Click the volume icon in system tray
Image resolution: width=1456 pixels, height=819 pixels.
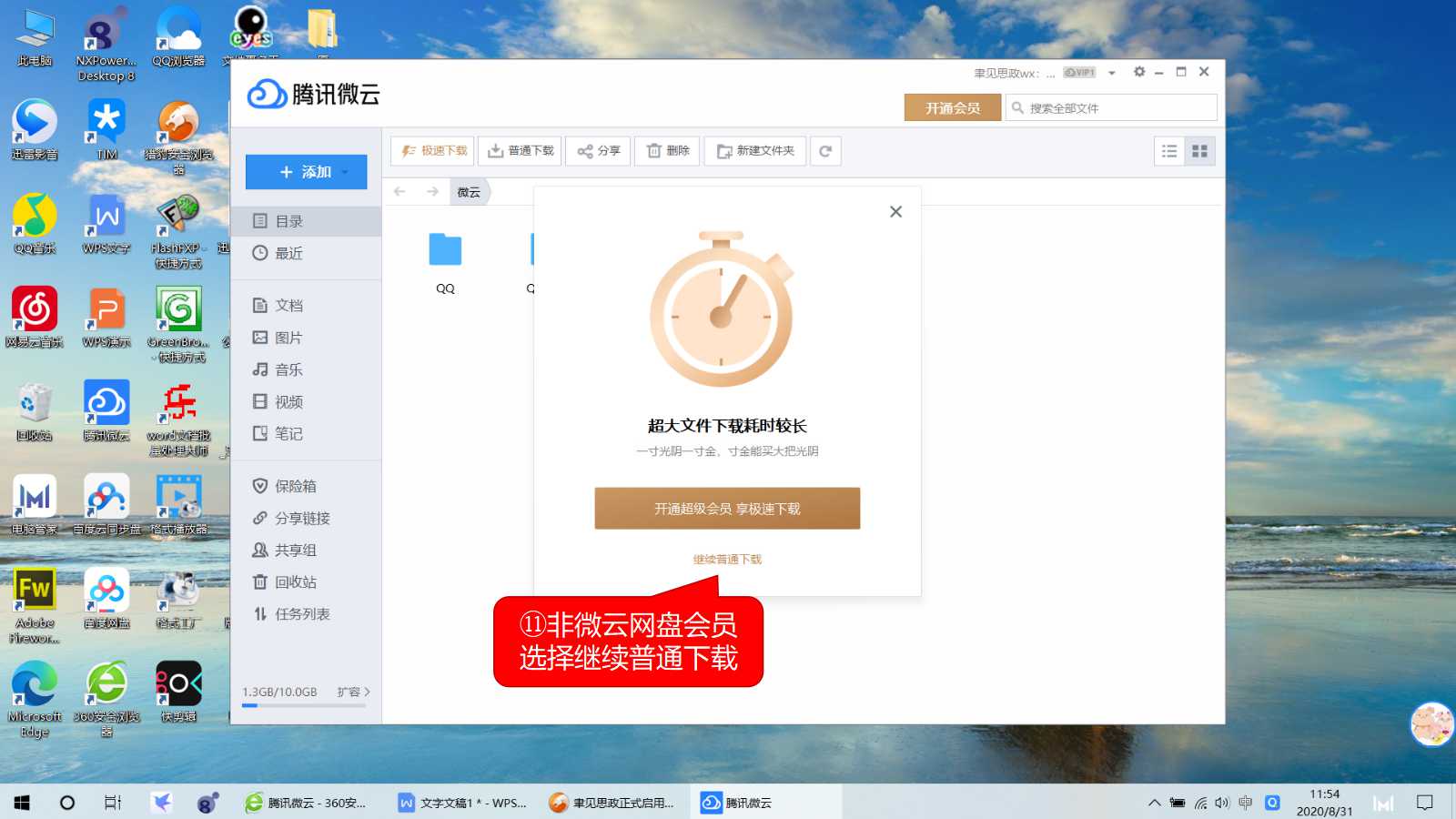pyautogui.click(x=1222, y=803)
